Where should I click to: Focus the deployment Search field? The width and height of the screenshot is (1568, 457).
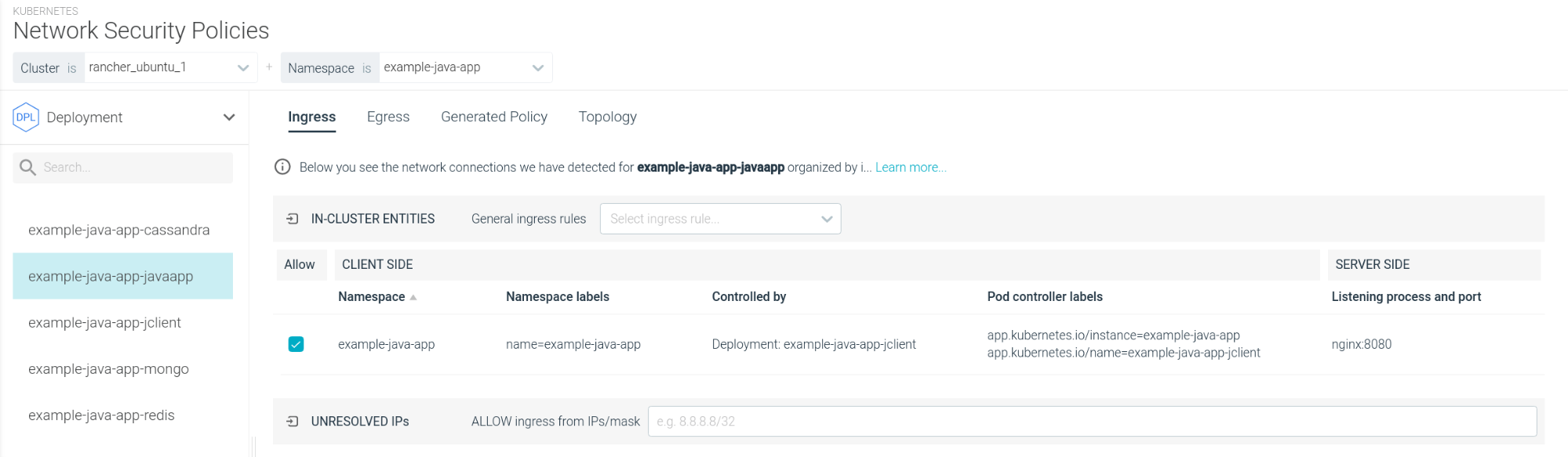(122, 168)
